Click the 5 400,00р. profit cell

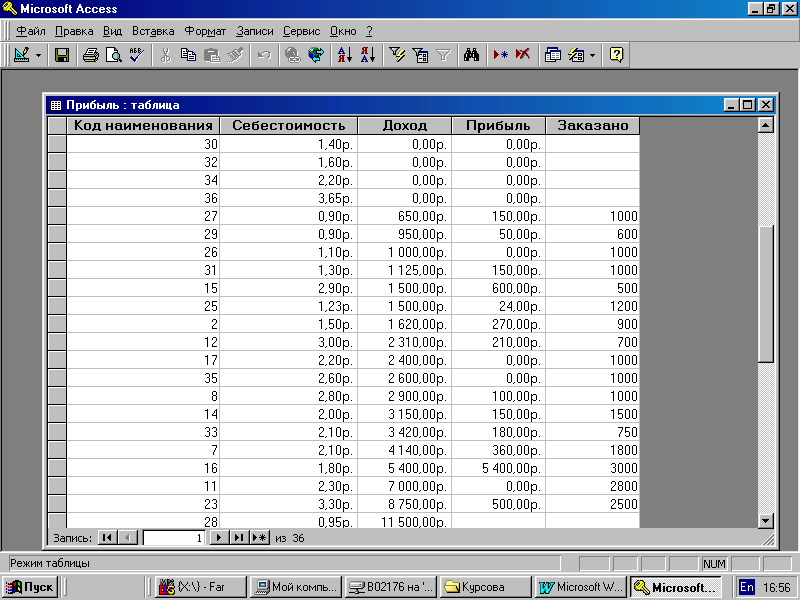click(498, 468)
